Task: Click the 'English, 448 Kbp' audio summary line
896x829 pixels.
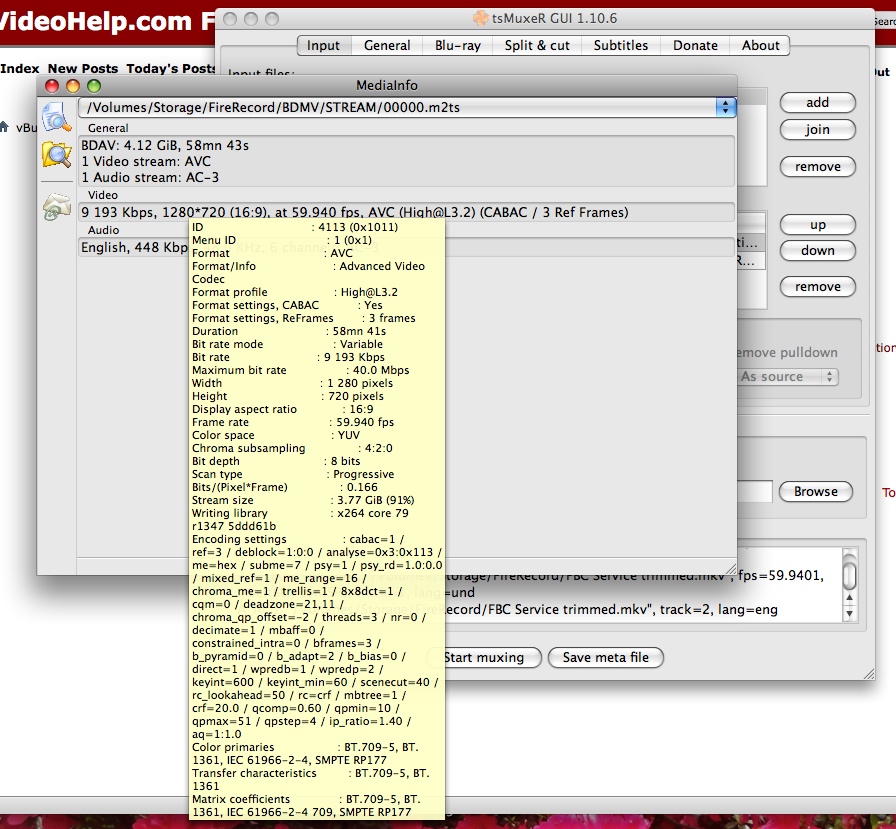Action: [x=134, y=247]
